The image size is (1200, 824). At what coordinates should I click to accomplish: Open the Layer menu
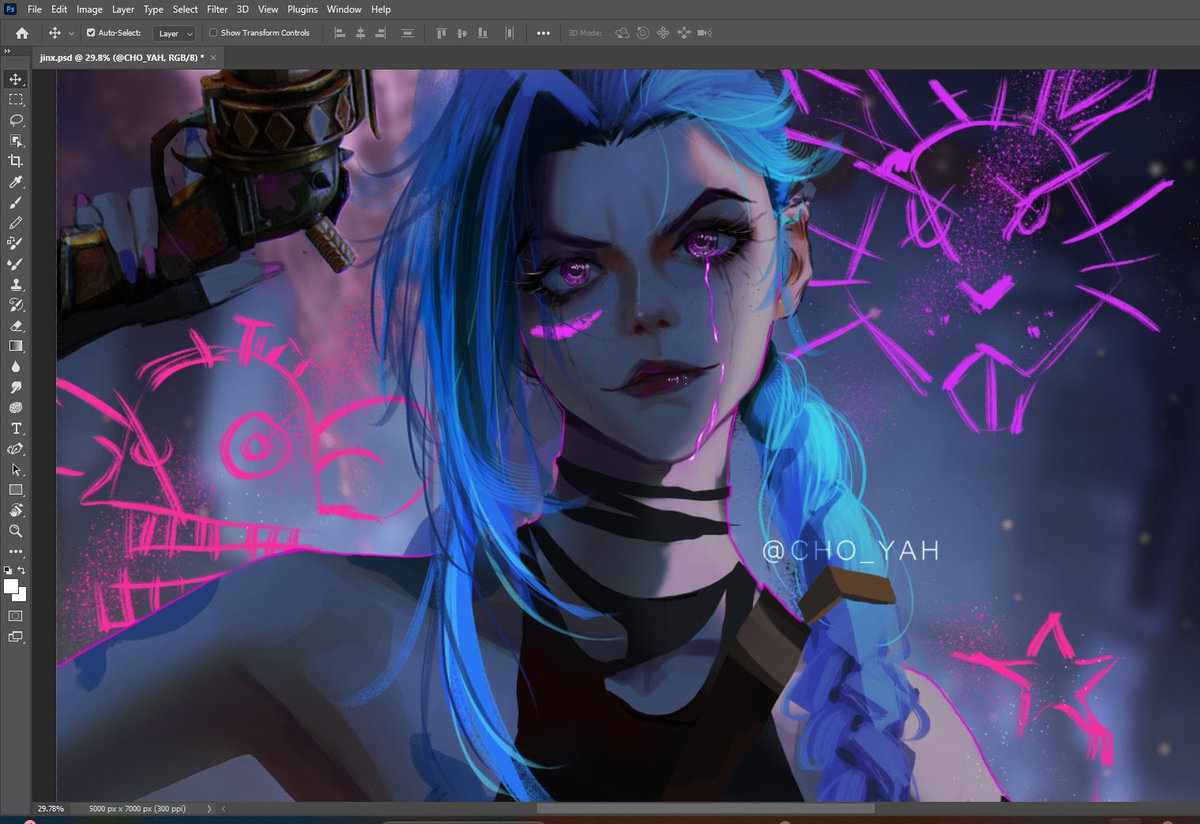[123, 9]
